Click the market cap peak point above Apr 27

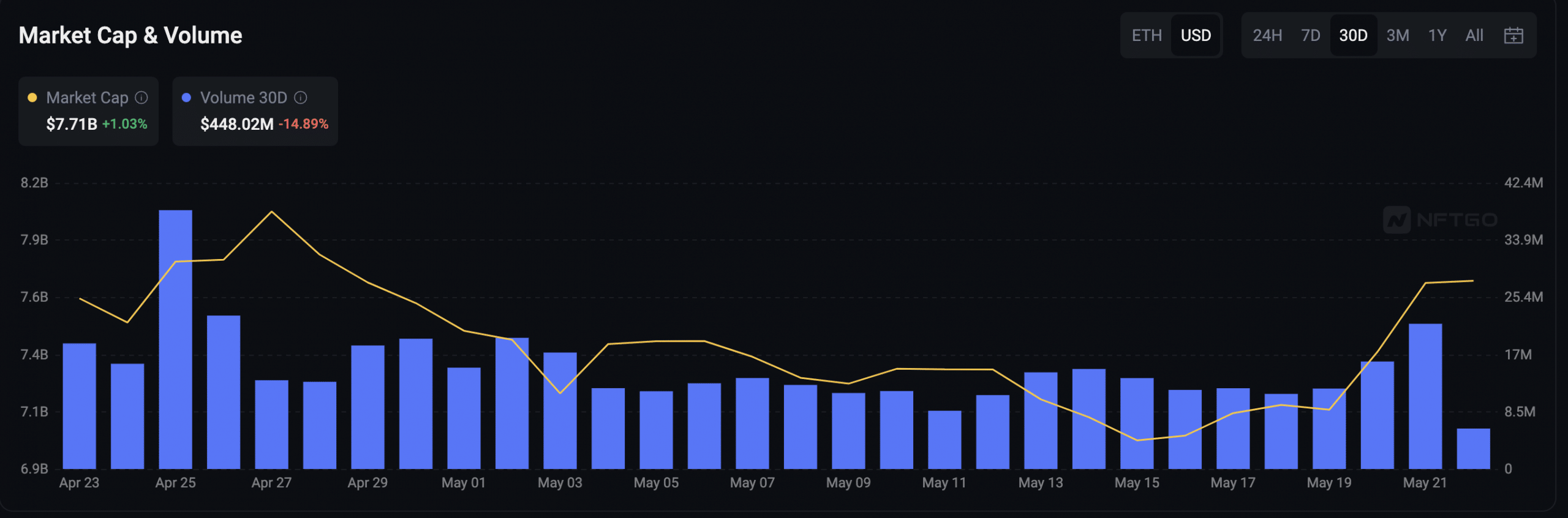[x=272, y=212]
